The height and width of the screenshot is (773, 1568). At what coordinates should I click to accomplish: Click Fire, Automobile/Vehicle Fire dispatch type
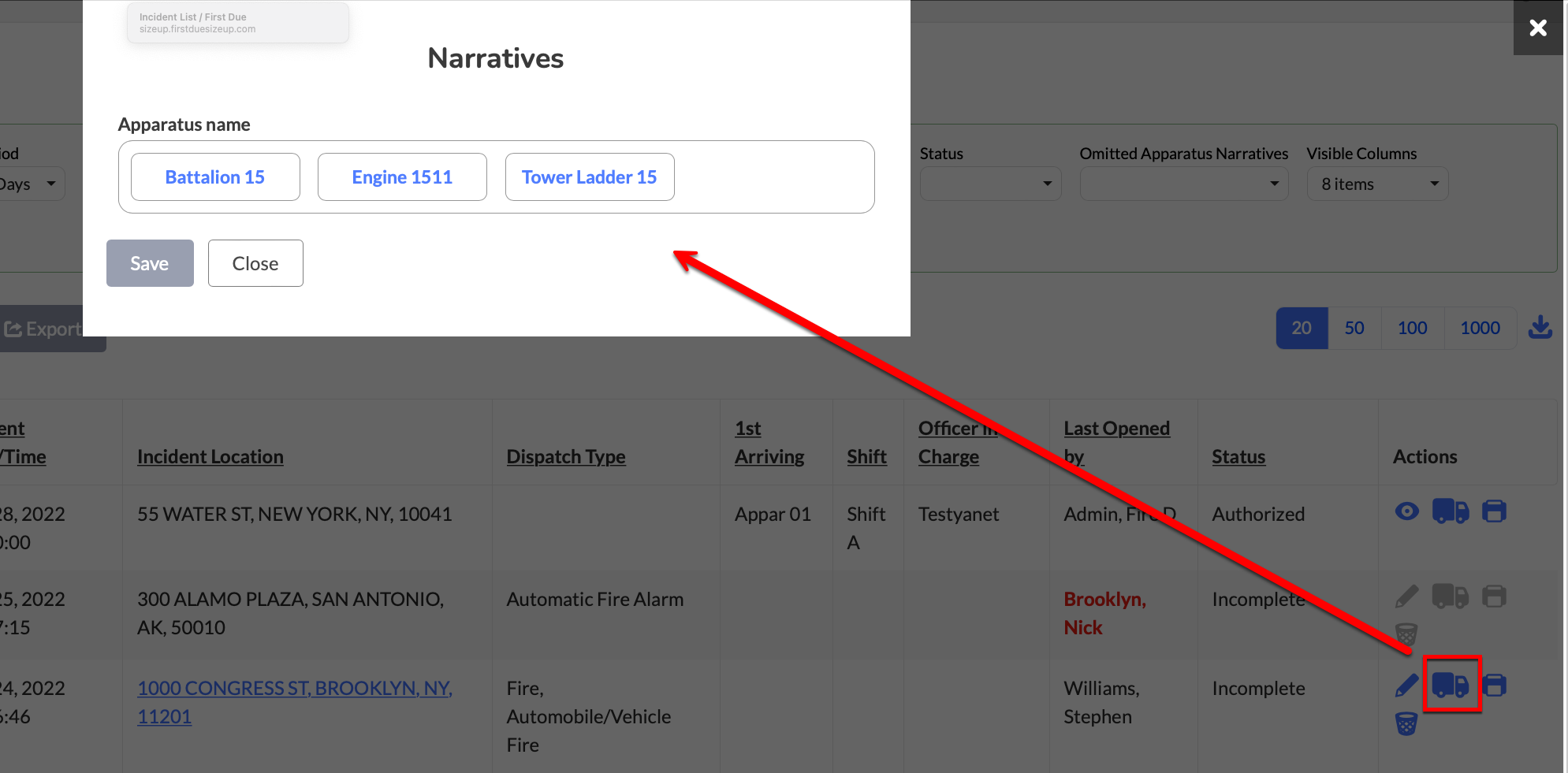589,716
